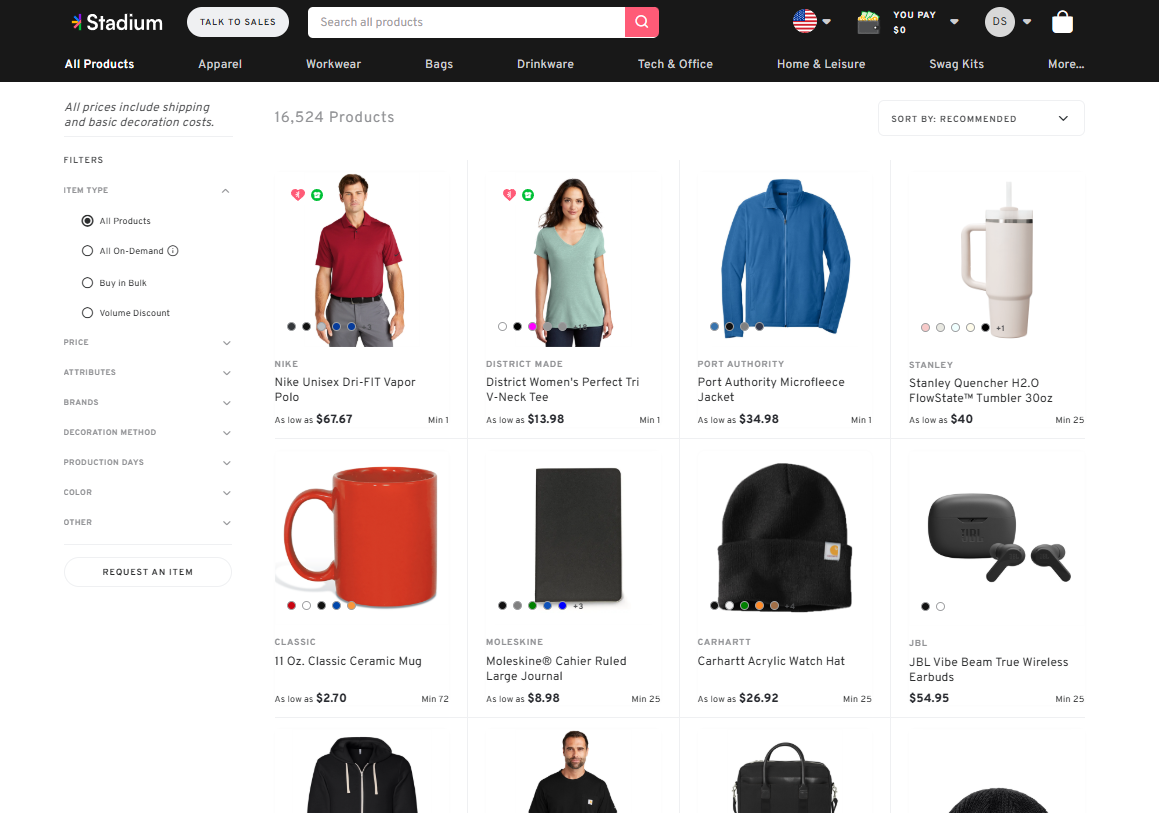Pick orange swatch on Classic Ceramic Mug

coord(351,605)
